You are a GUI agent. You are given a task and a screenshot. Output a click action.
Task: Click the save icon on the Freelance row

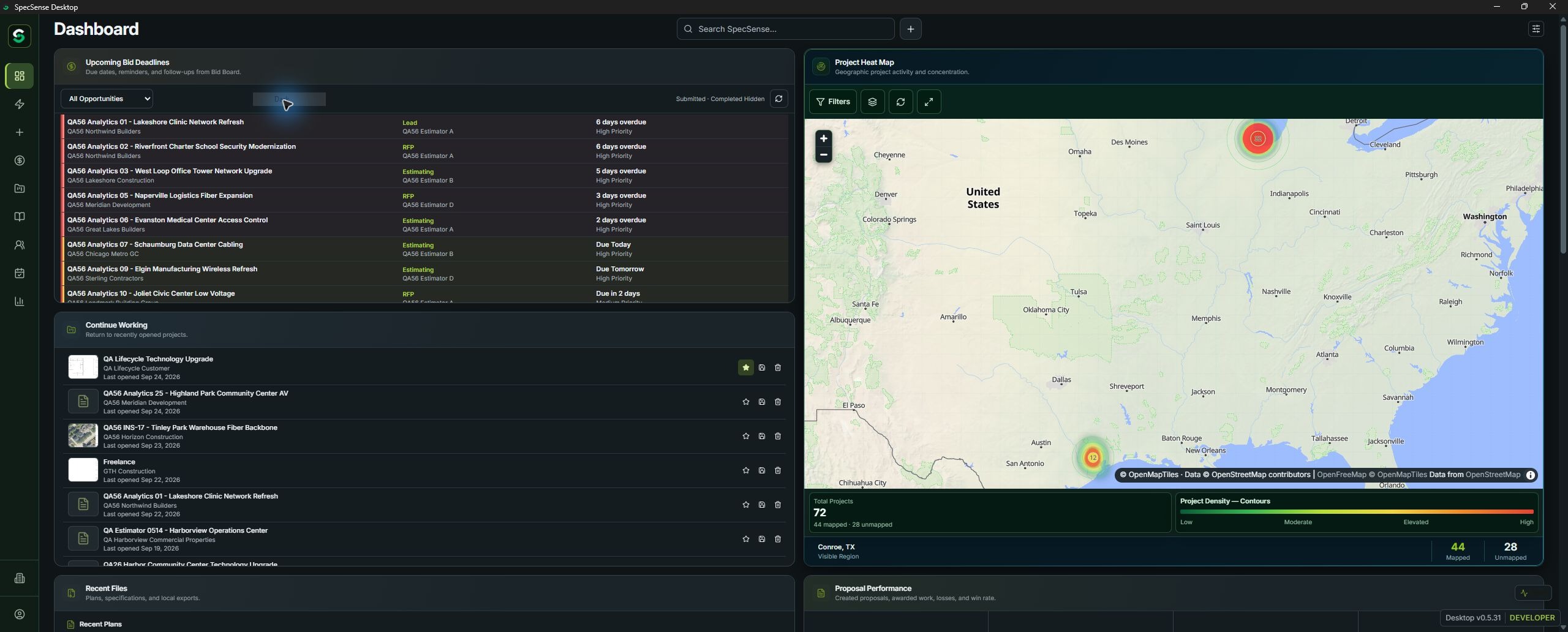(x=762, y=470)
